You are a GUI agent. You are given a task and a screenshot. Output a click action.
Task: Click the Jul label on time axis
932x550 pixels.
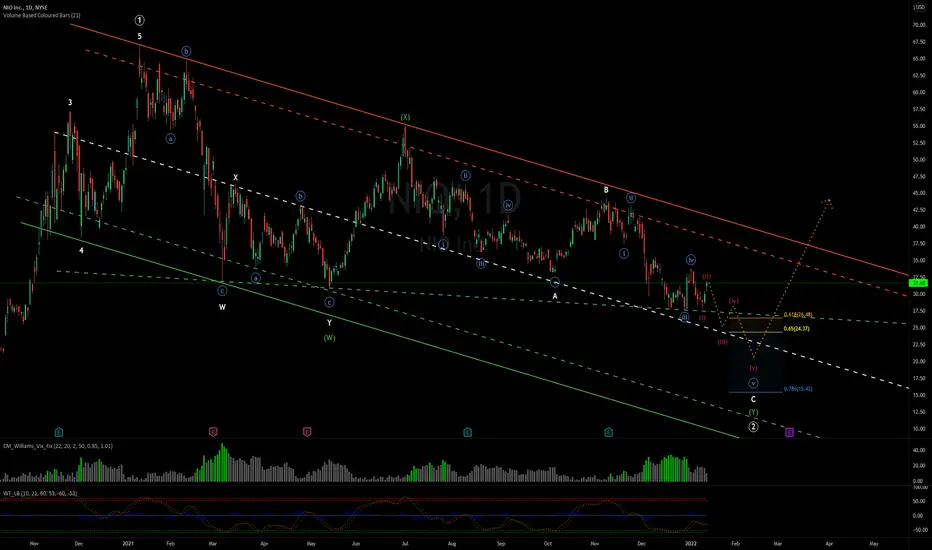click(x=404, y=543)
